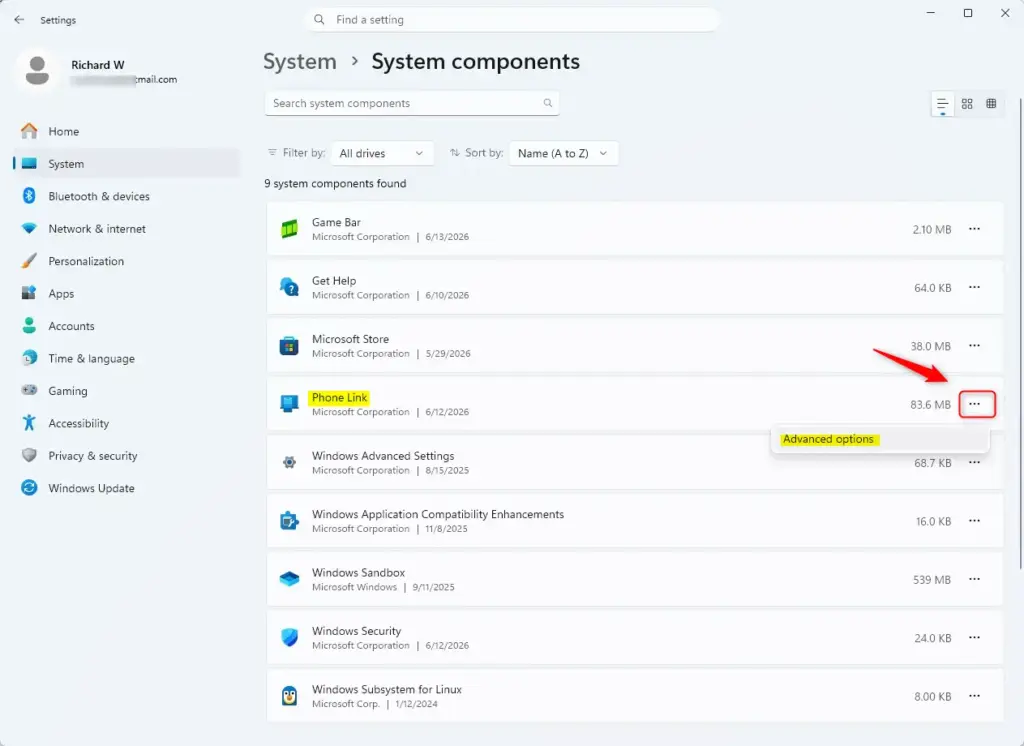Click the Windows Application Compatibility Enhancements icon
The width and height of the screenshot is (1024, 746).
tap(289, 521)
